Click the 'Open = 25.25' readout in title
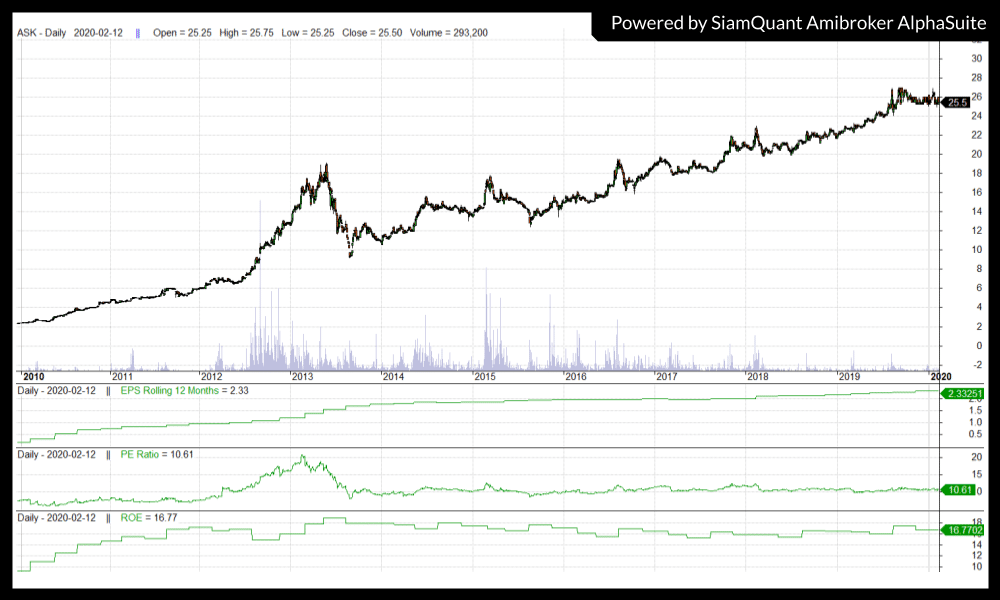 [180, 33]
